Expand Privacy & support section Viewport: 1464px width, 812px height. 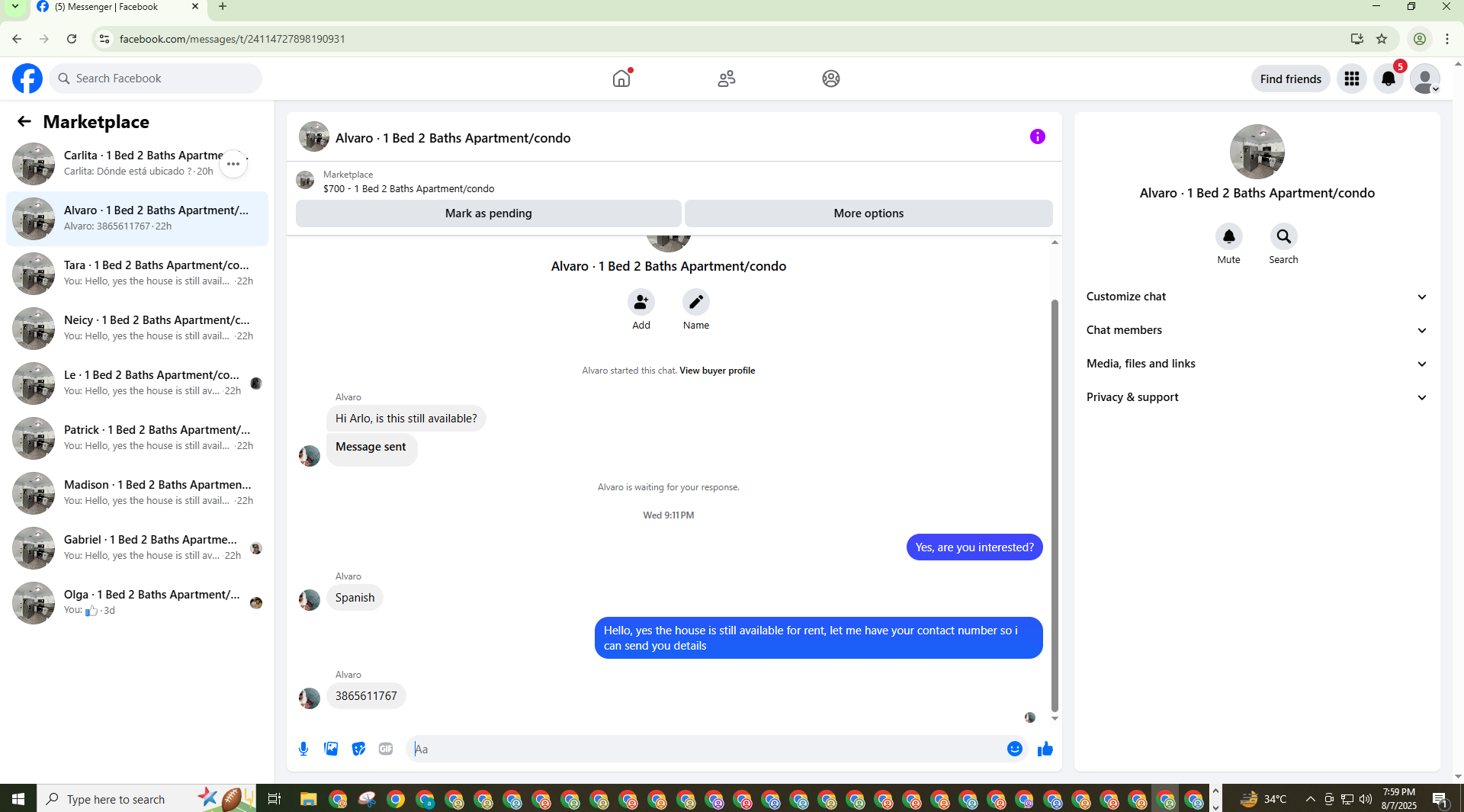click(x=1257, y=397)
